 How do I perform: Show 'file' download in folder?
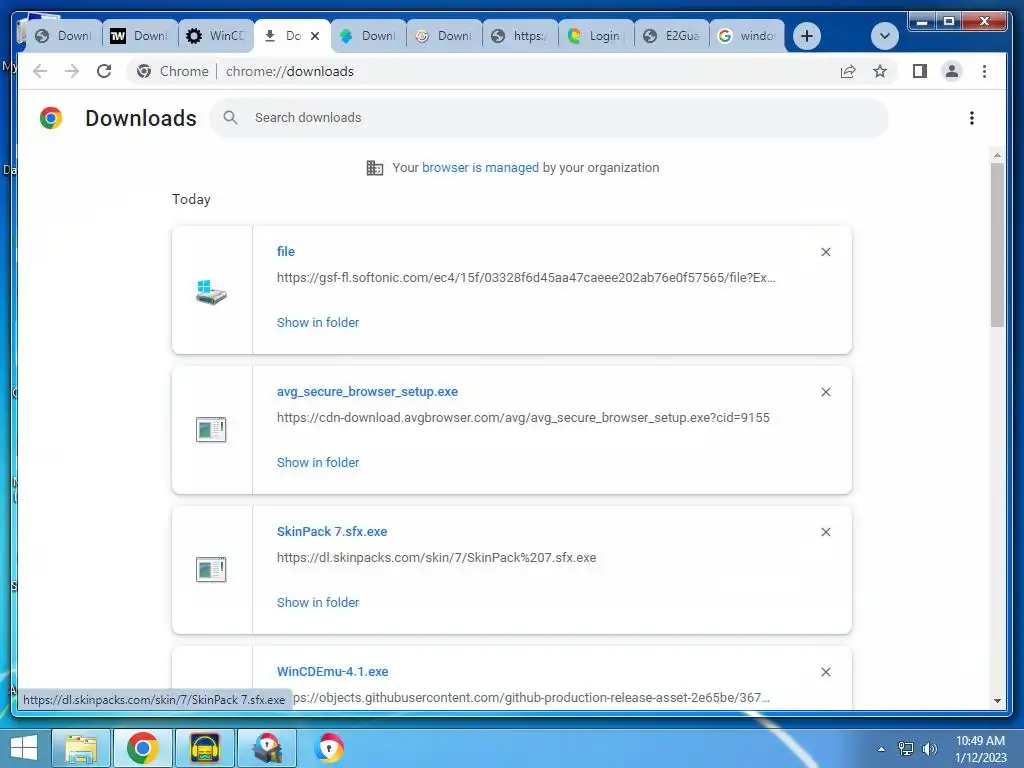click(317, 323)
